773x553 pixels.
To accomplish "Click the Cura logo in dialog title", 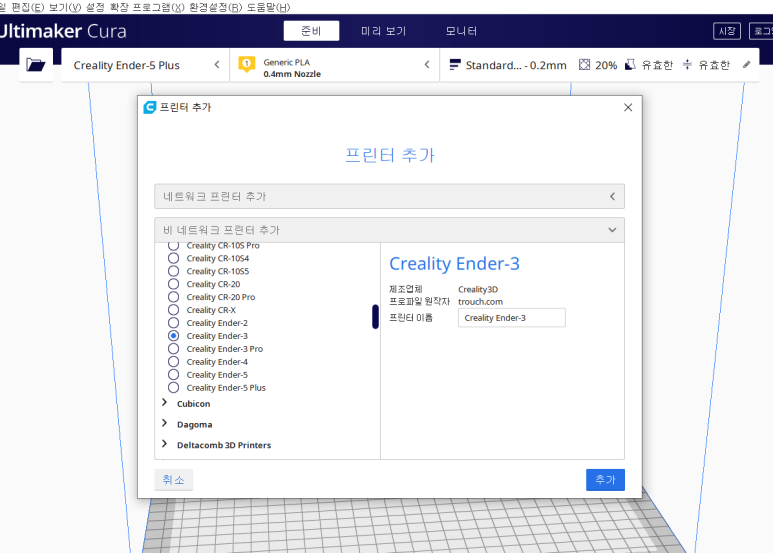I will click(x=149, y=107).
